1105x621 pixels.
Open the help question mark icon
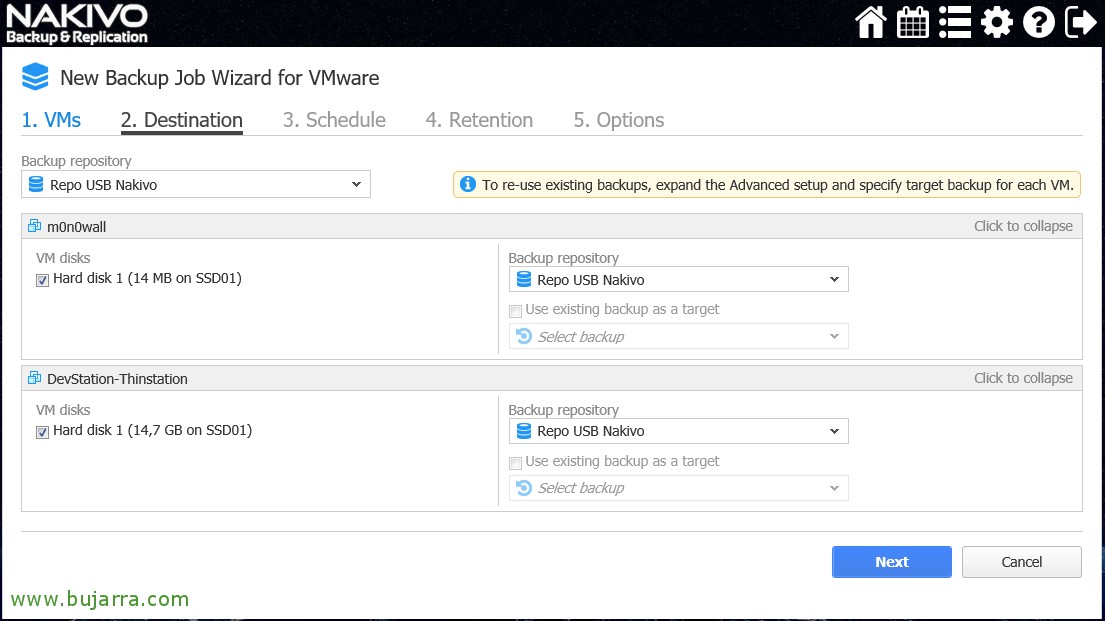(x=1039, y=22)
